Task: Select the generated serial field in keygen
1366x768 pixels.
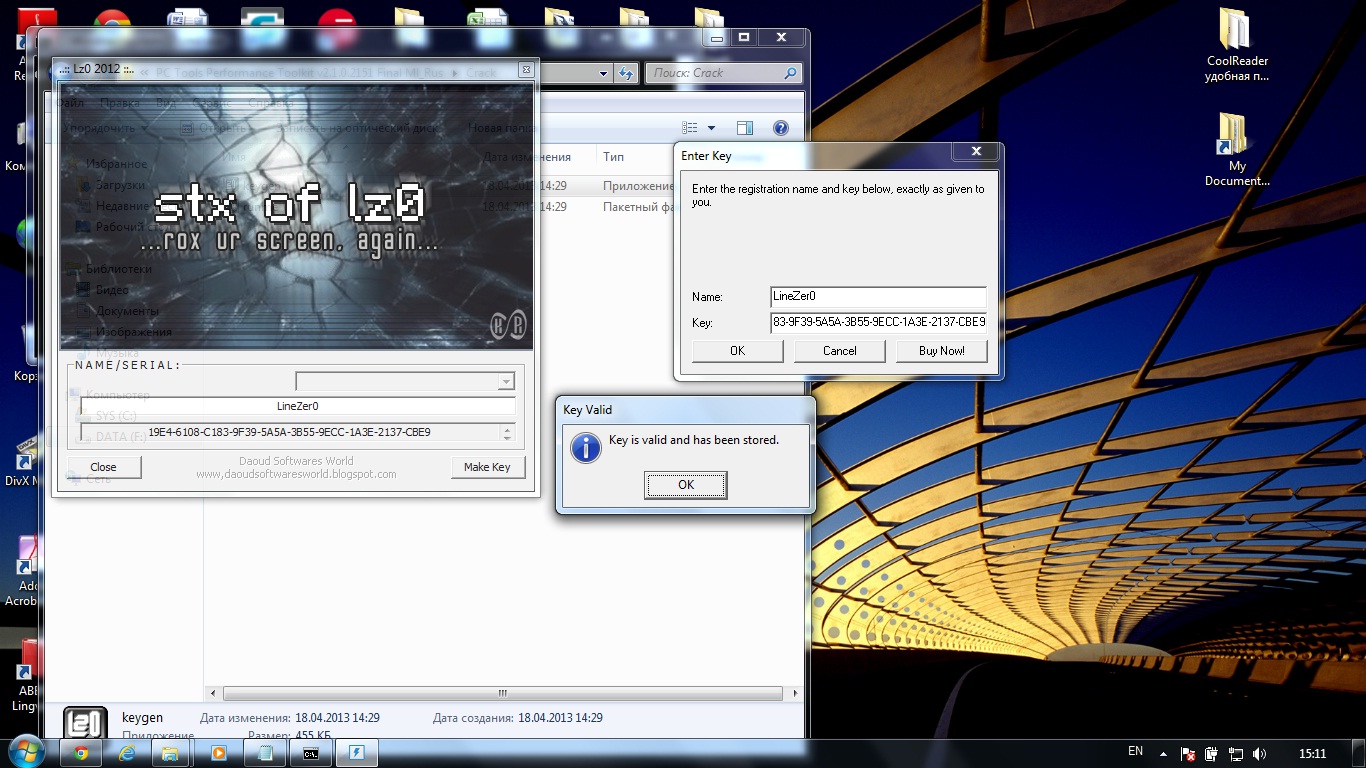Action: point(290,433)
